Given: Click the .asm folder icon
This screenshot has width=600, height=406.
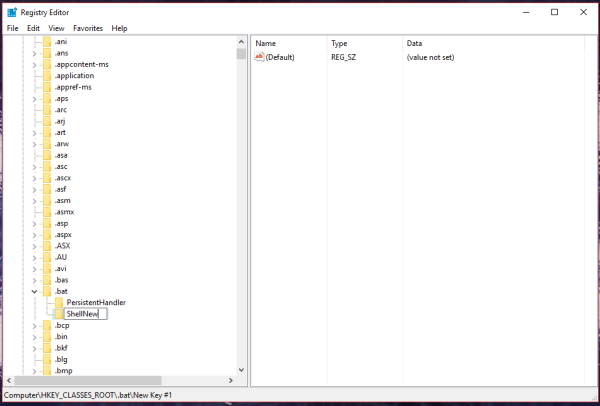Looking at the screenshot, I should click(47, 200).
